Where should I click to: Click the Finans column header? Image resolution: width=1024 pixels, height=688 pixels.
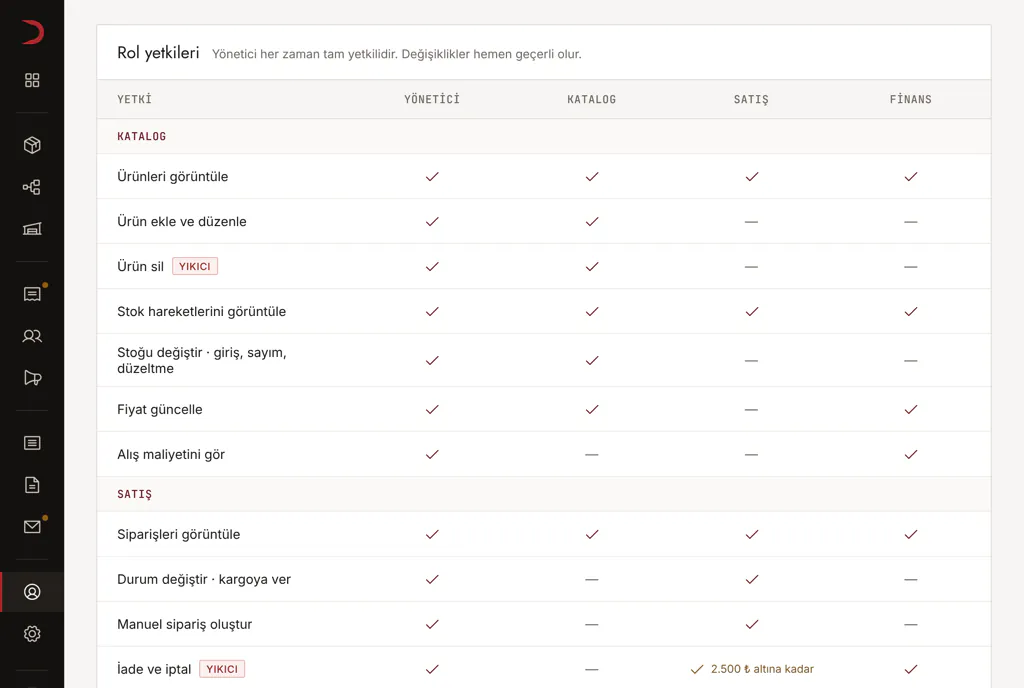[910, 99]
